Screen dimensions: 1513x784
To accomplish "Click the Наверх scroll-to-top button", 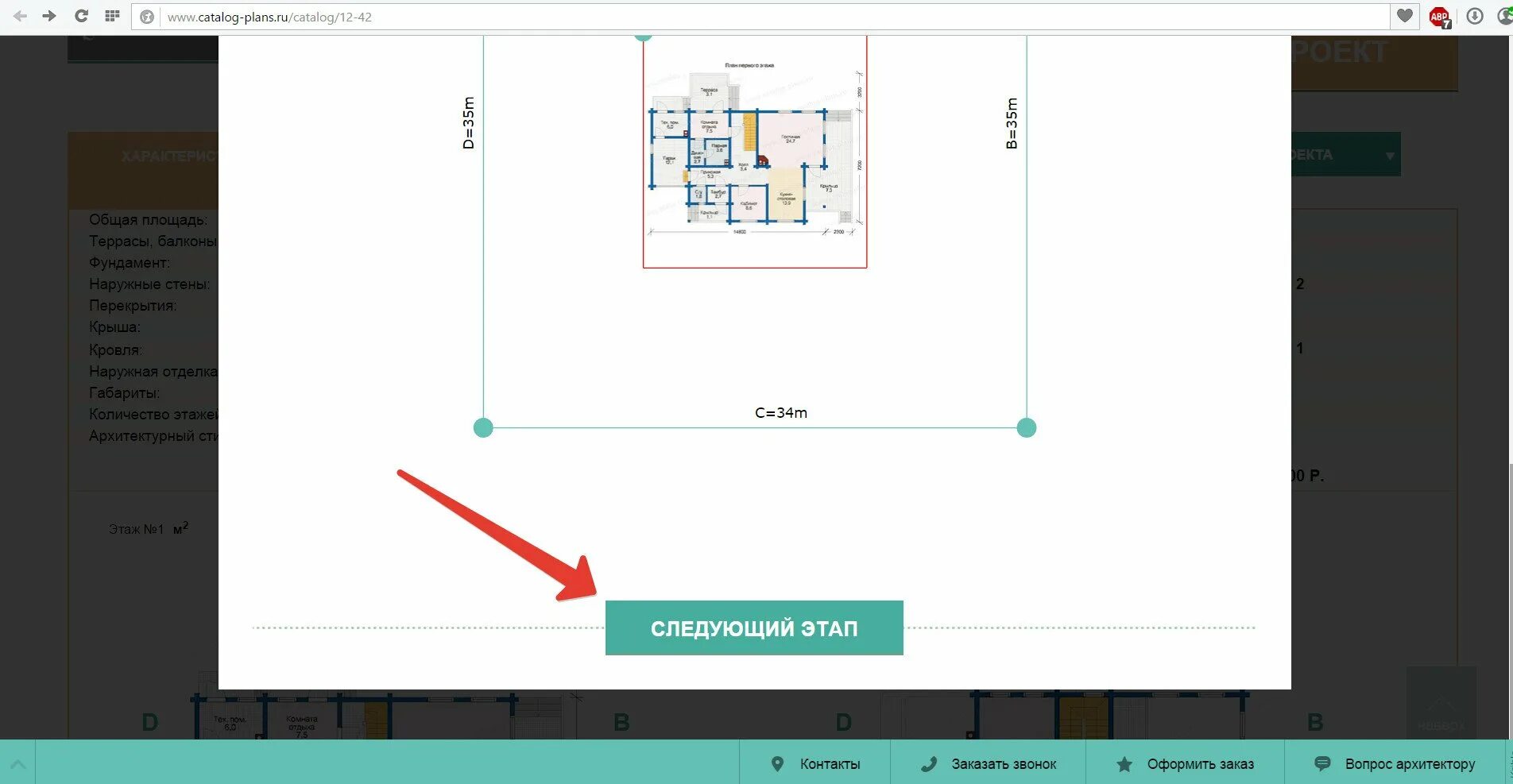I will [1441, 704].
